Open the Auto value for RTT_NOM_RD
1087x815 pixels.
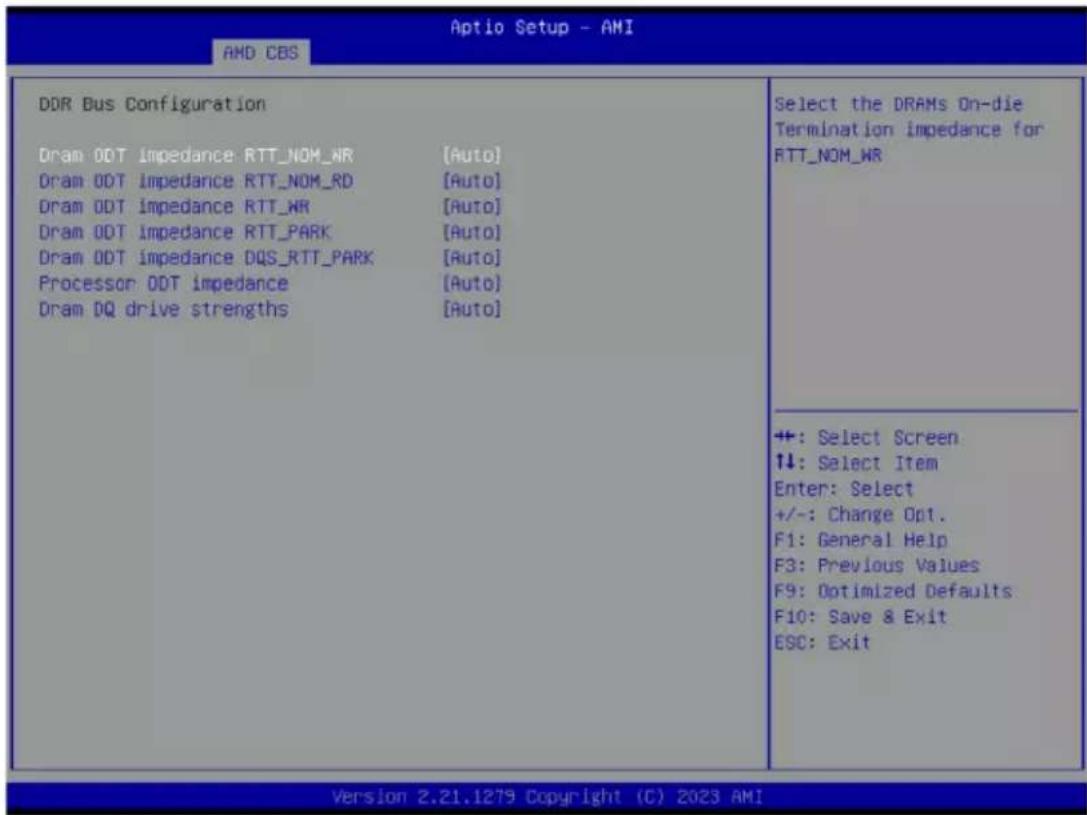471,181
